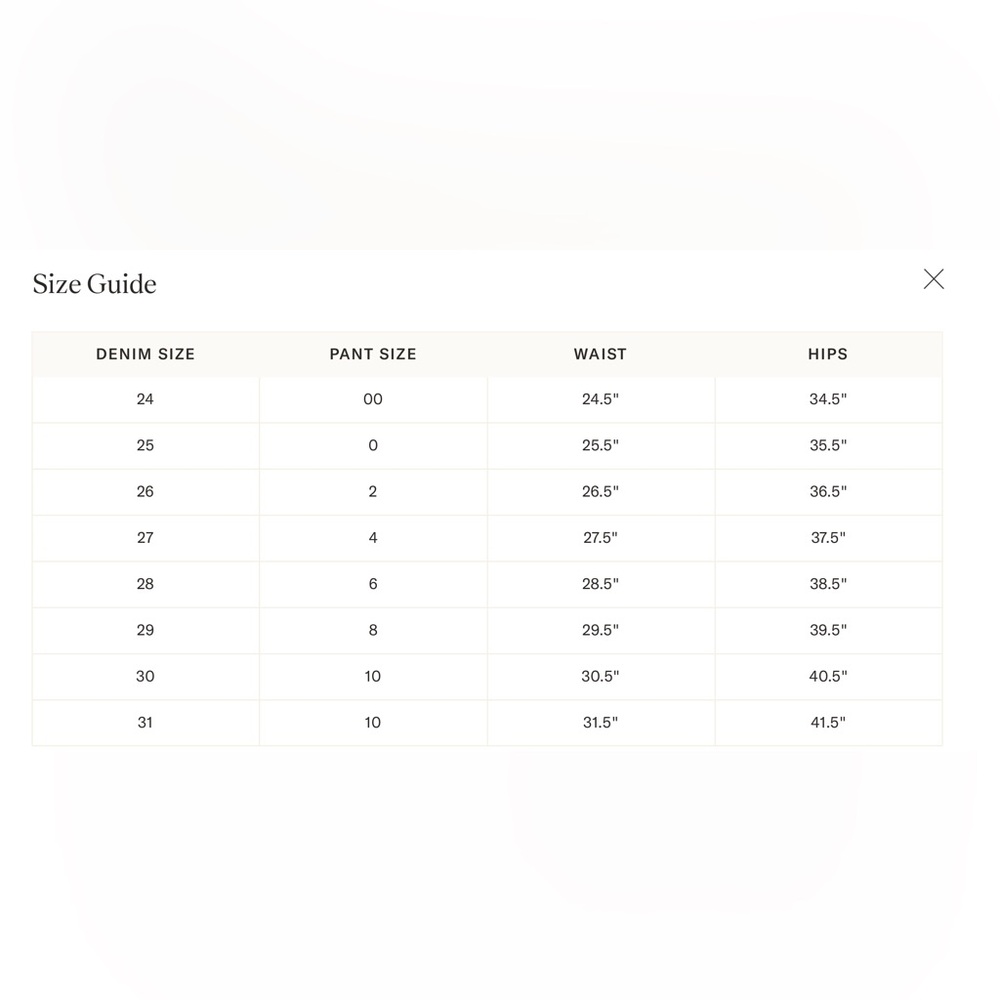The width and height of the screenshot is (1000, 1000).
Task: Click pant size 00 cell
Action: point(373,399)
